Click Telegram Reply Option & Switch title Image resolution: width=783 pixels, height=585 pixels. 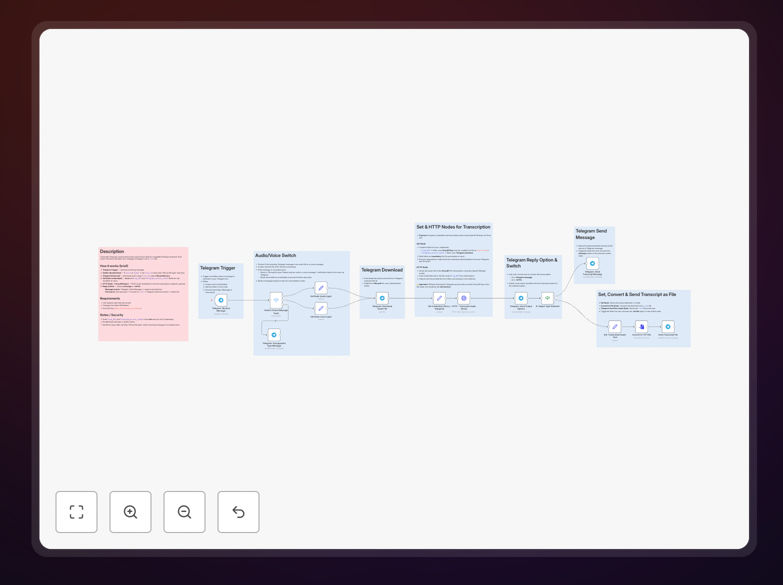pos(531,263)
